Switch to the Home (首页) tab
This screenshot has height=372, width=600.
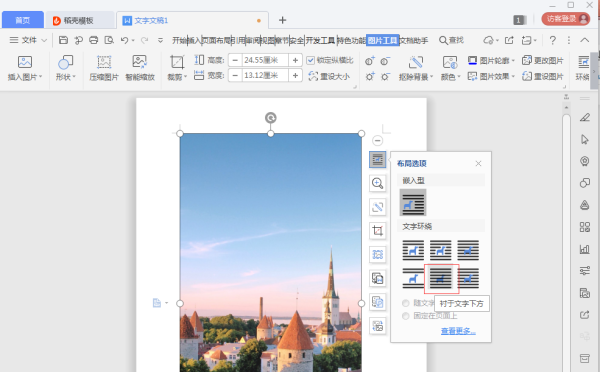pos(23,20)
